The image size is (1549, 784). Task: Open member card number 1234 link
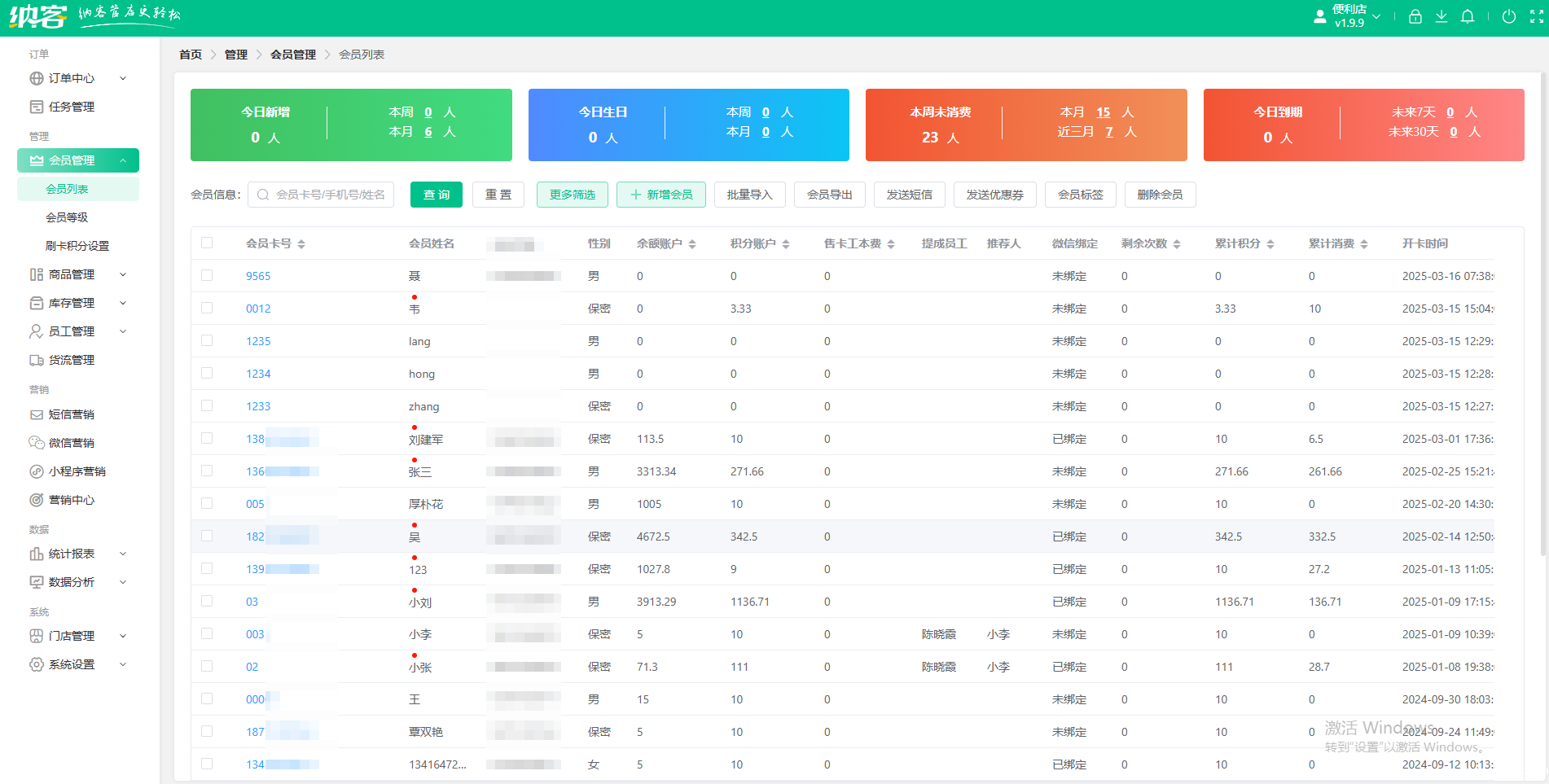click(x=258, y=374)
